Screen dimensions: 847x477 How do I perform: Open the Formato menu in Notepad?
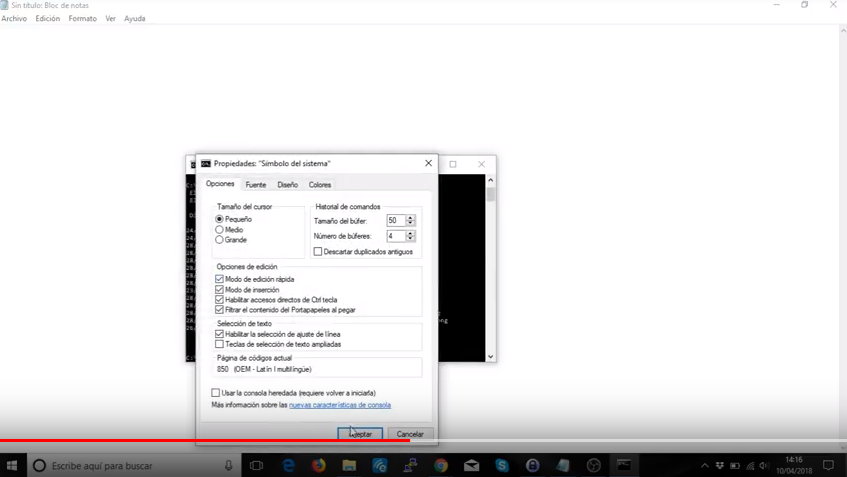(x=82, y=19)
